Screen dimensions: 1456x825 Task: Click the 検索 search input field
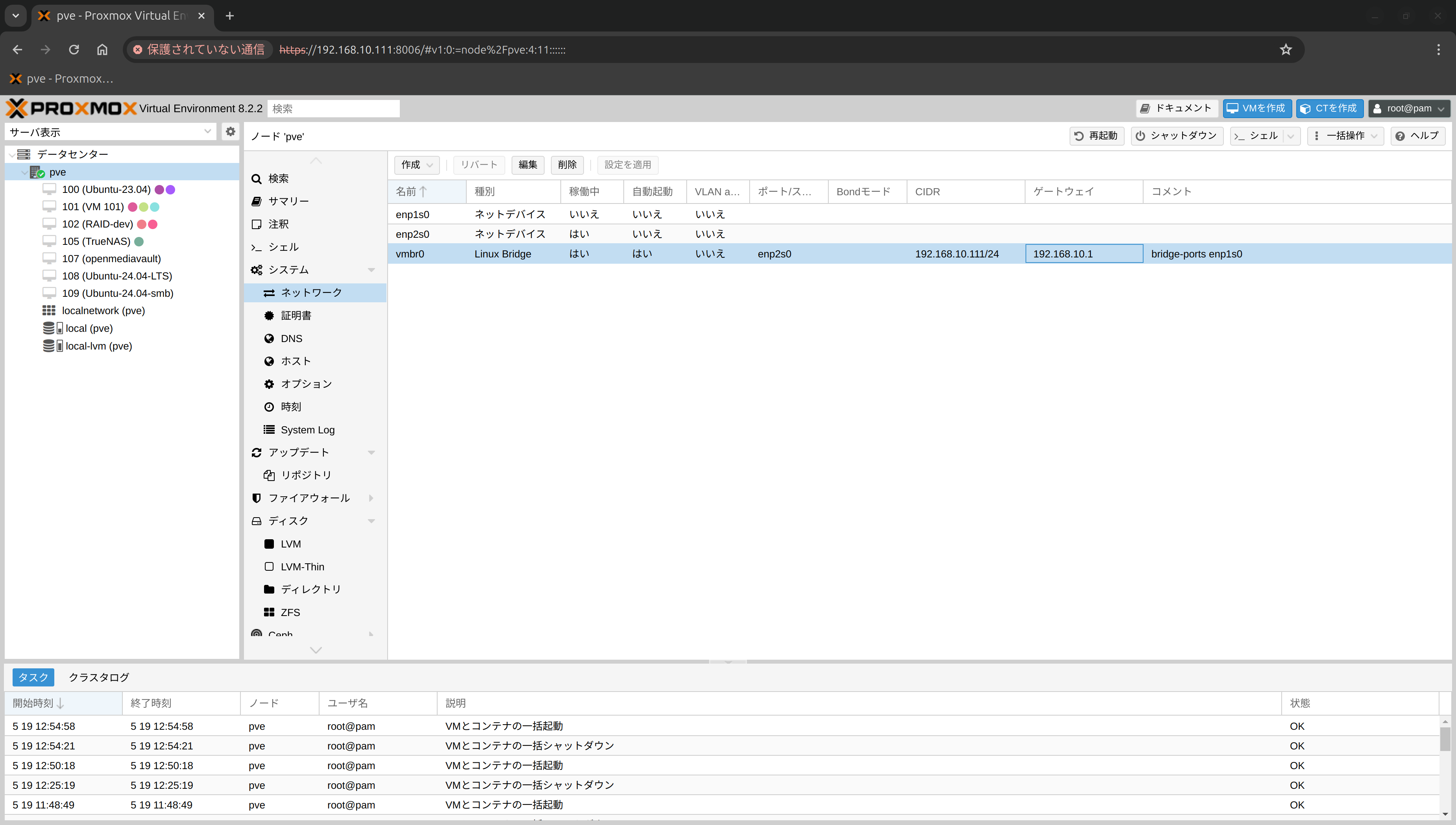pos(333,108)
